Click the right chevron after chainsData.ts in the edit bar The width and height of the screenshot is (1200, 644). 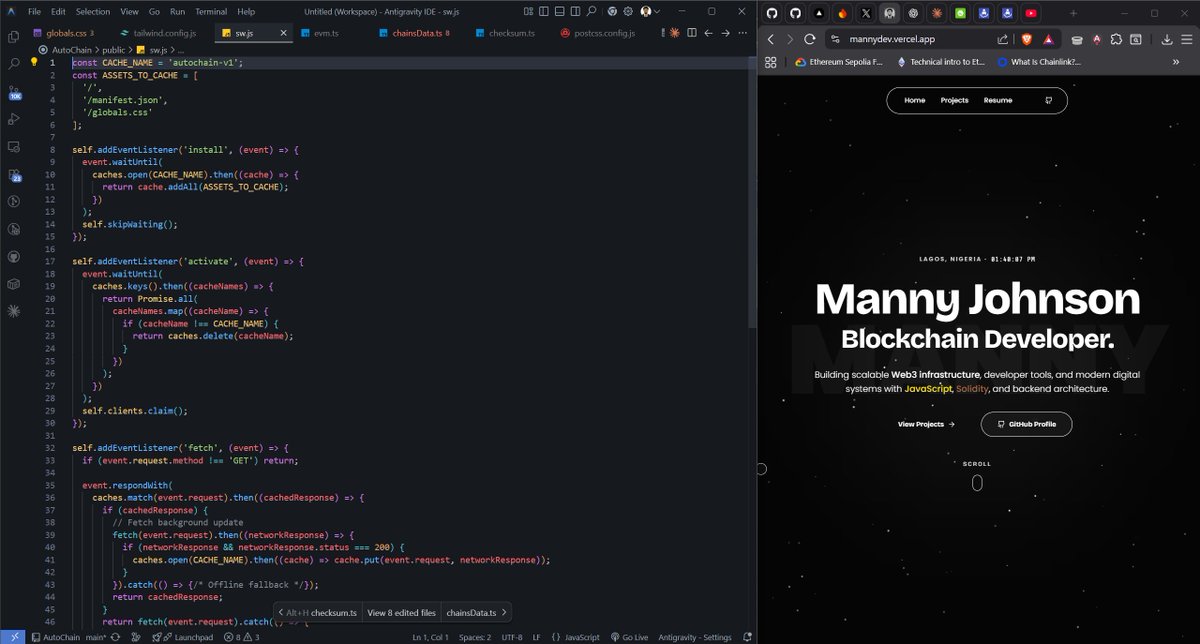click(504, 612)
